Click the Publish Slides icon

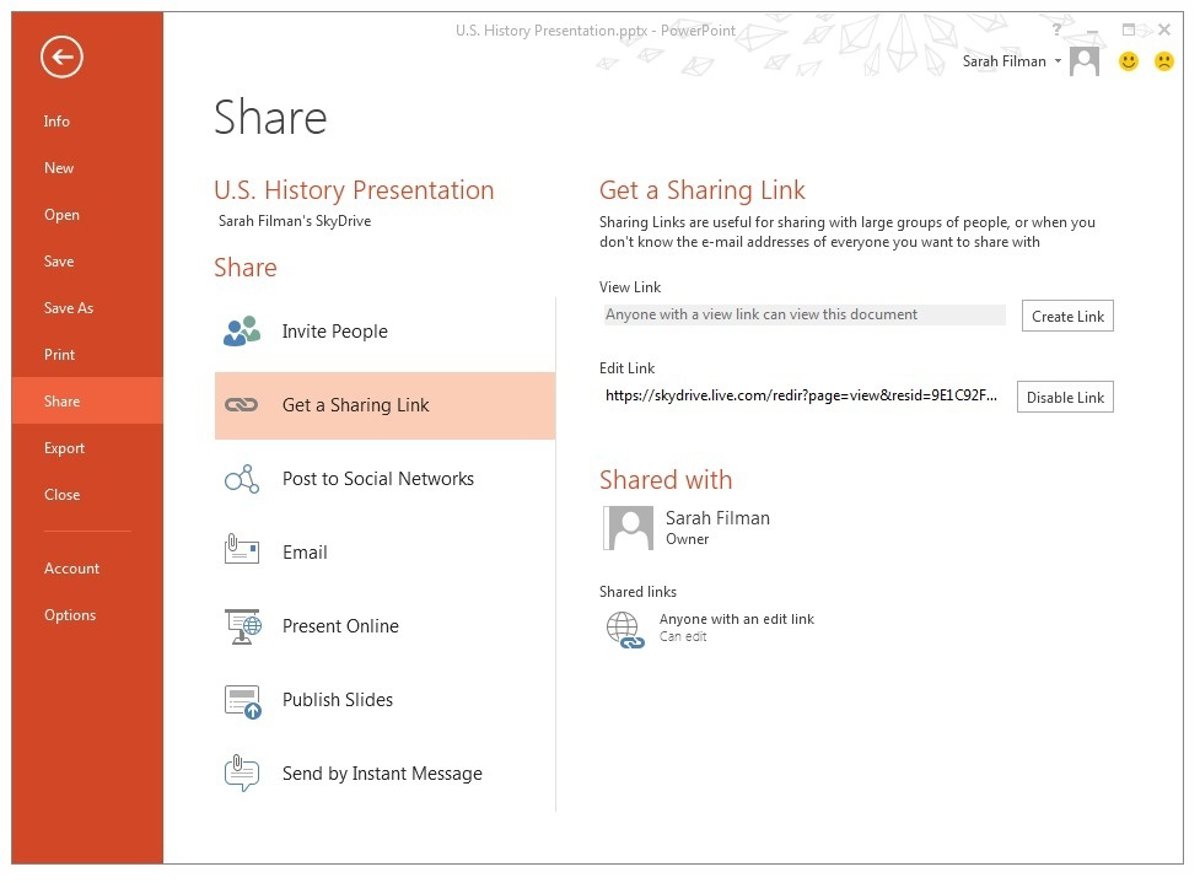(242, 701)
